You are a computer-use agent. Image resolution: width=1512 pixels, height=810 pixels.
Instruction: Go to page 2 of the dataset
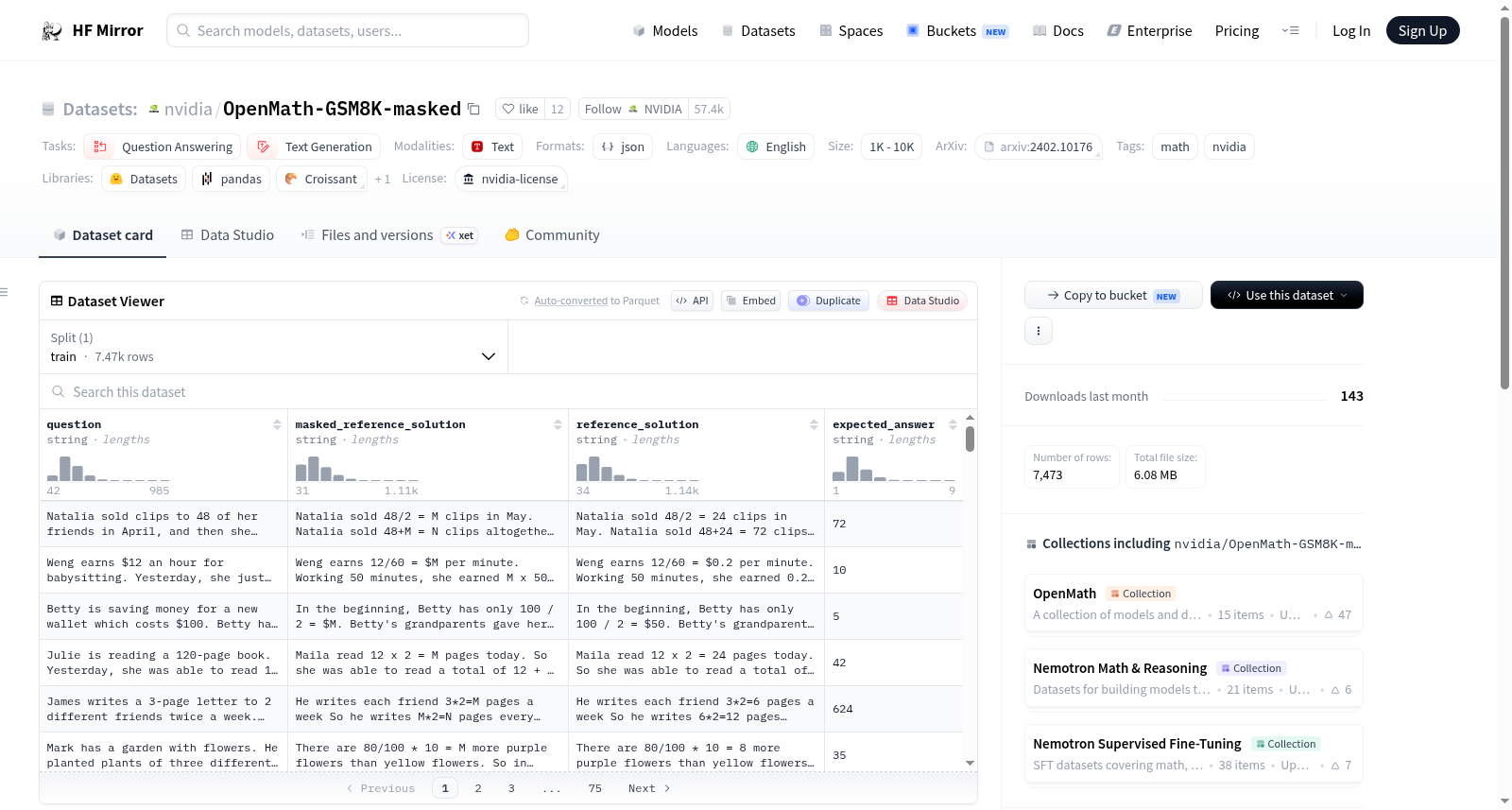[478, 788]
